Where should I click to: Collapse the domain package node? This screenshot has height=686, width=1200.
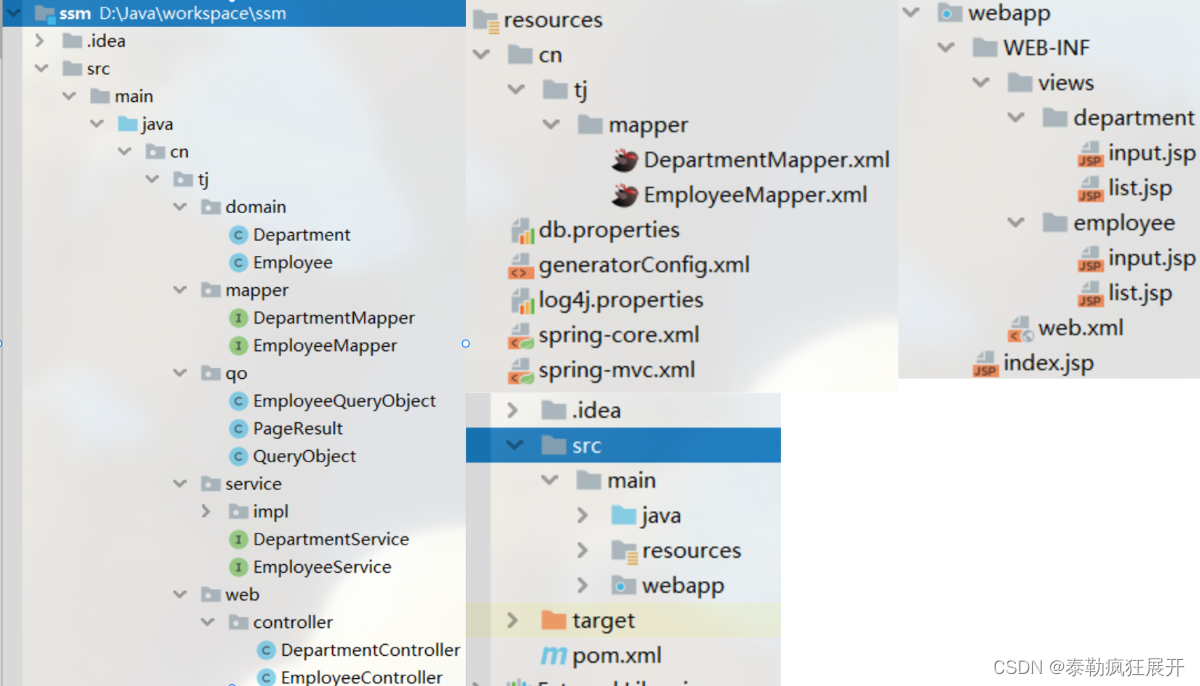tap(180, 207)
